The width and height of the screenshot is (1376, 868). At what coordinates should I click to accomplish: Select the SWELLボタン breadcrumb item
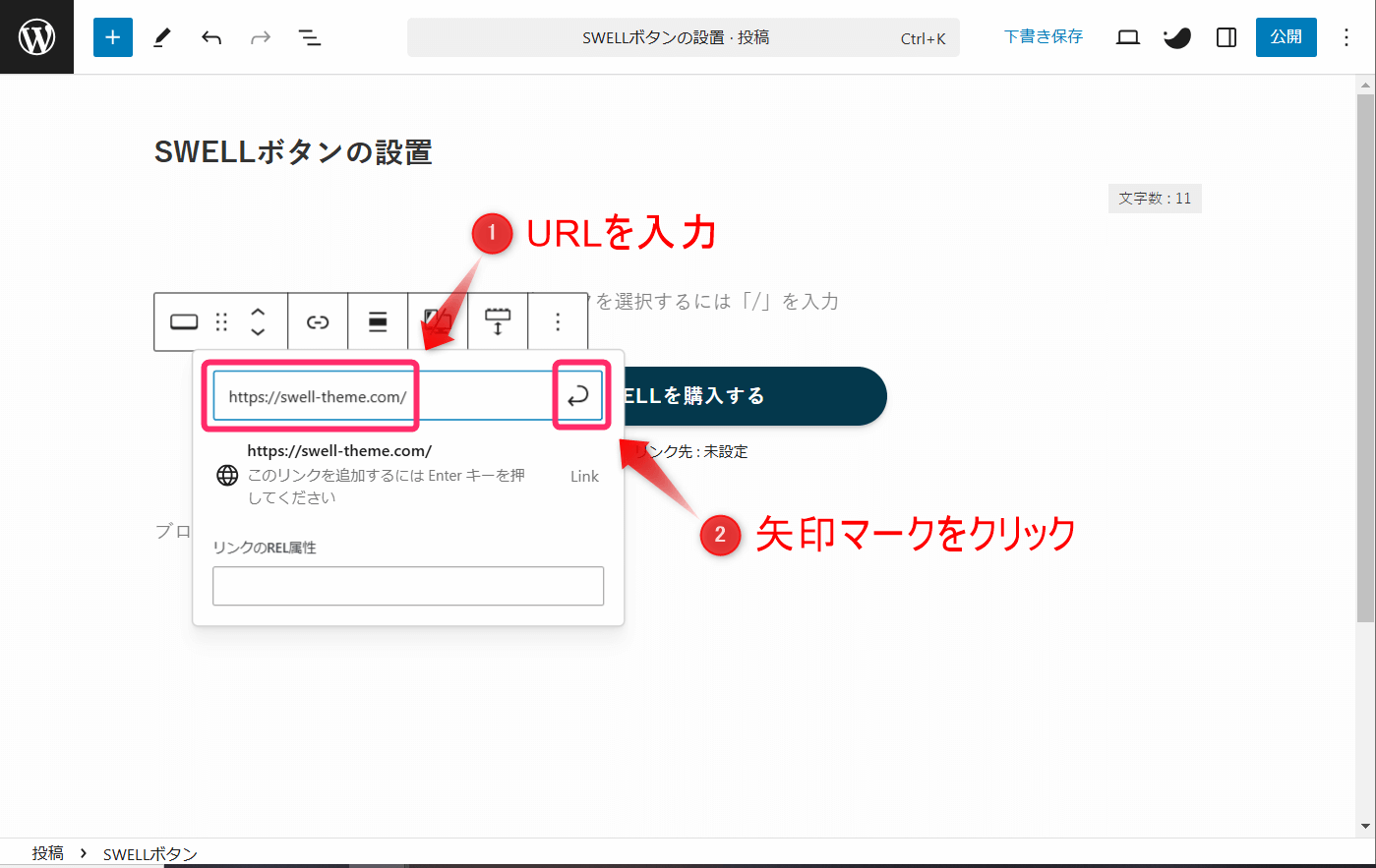coord(149,853)
